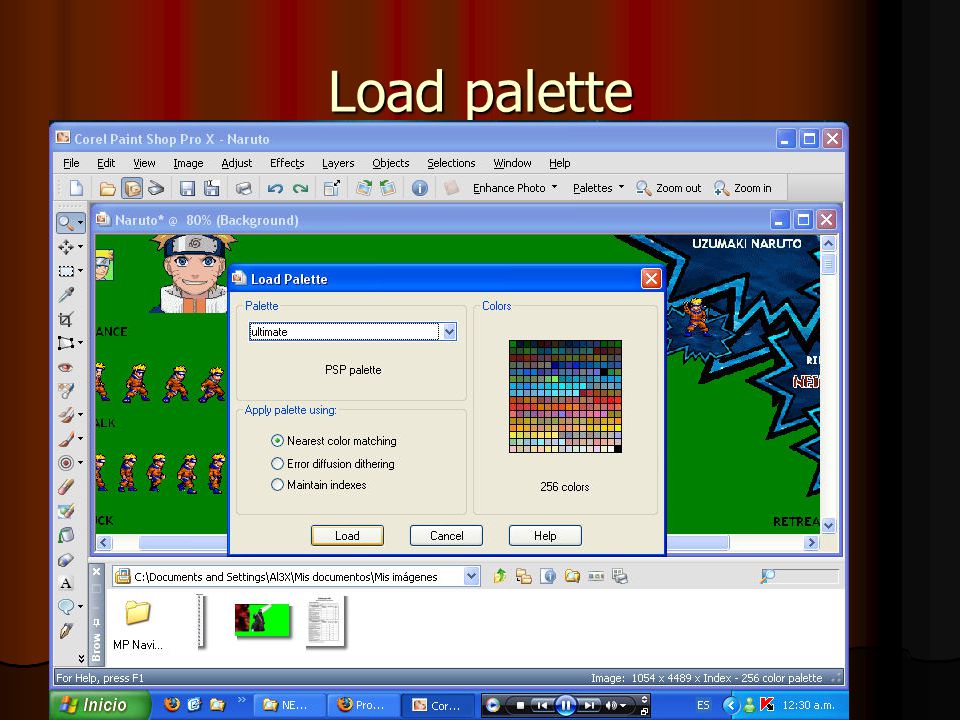Toggle the Browse button in the toolbar
The width and height of the screenshot is (960, 720).
pos(132,188)
